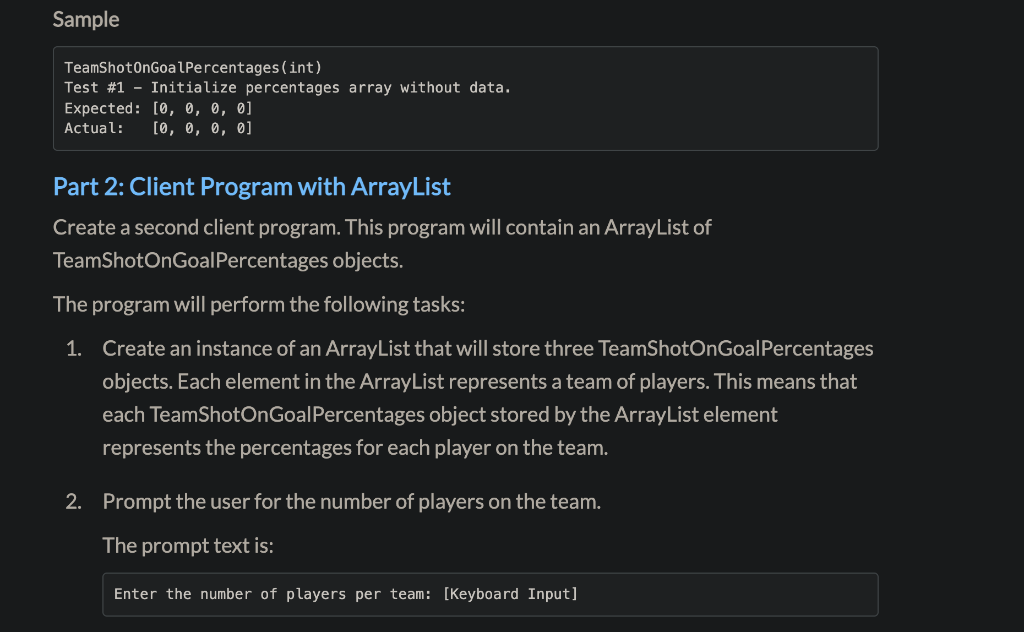The height and width of the screenshot is (632, 1024).
Task: Click the "Actual: [0, 0, 0, 0]" line
Action: point(158,129)
